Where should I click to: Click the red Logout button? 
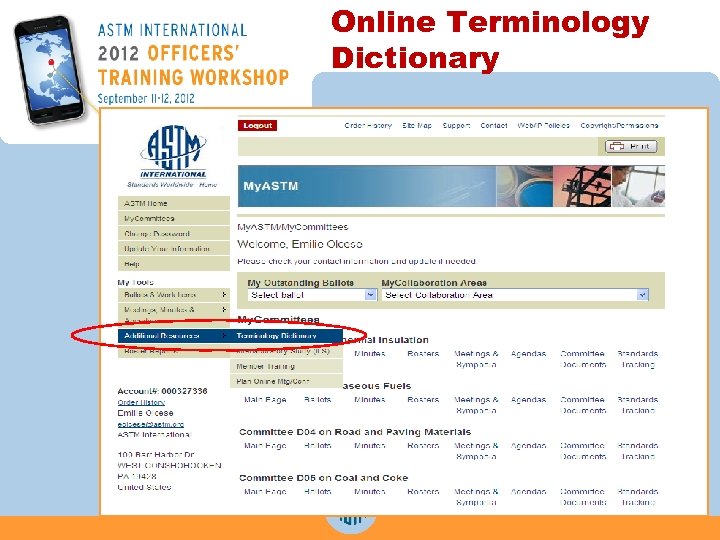[x=257, y=125]
